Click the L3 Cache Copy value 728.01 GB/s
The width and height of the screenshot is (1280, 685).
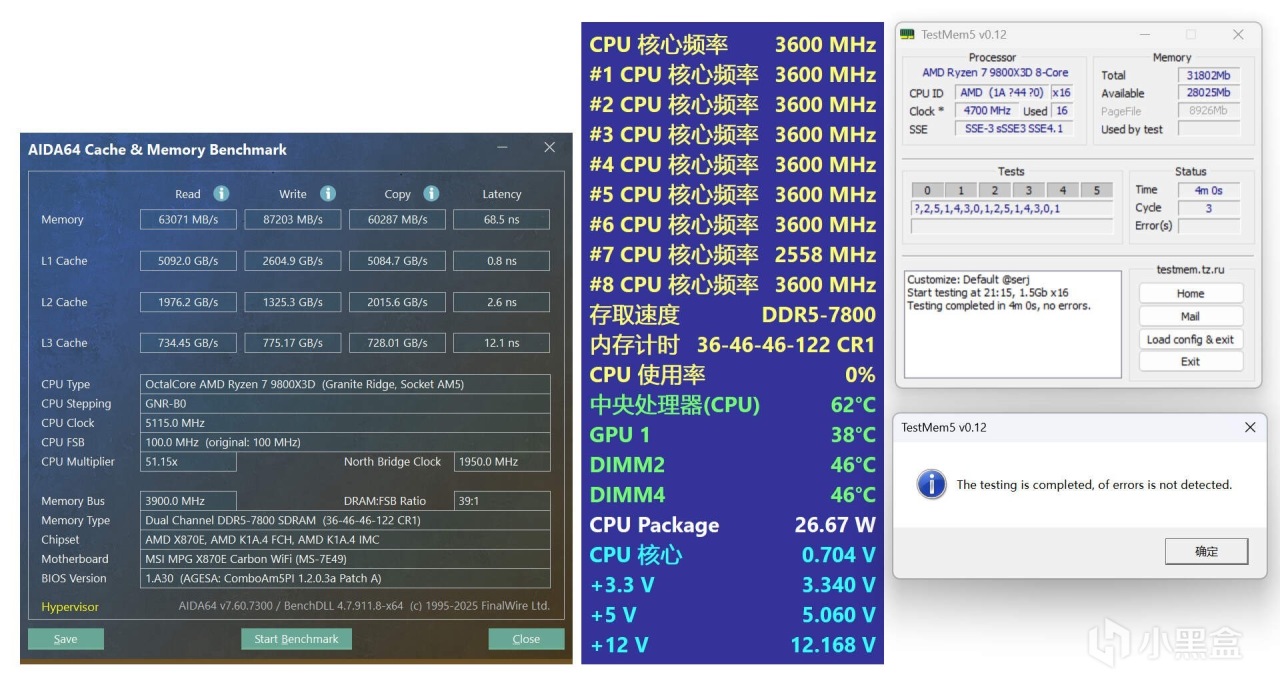coord(397,343)
